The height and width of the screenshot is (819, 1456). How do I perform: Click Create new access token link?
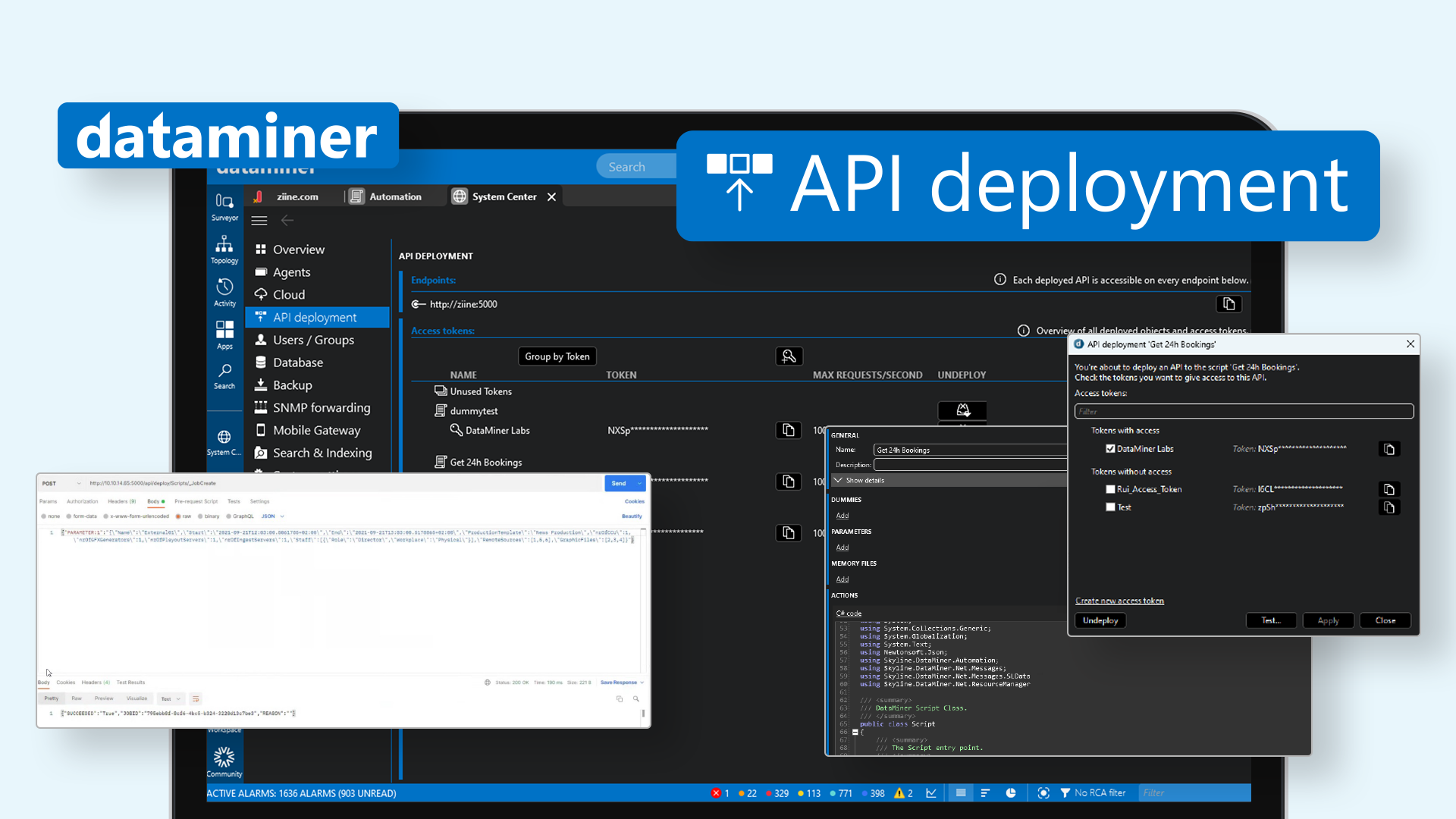(x=1119, y=601)
